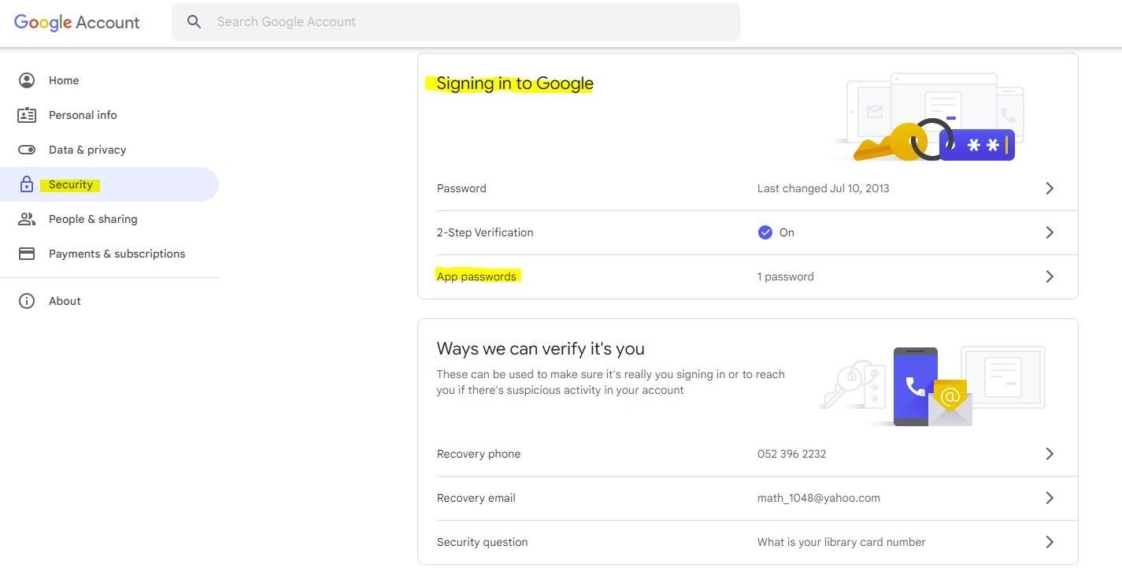Open the App passwords link

click(x=477, y=277)
